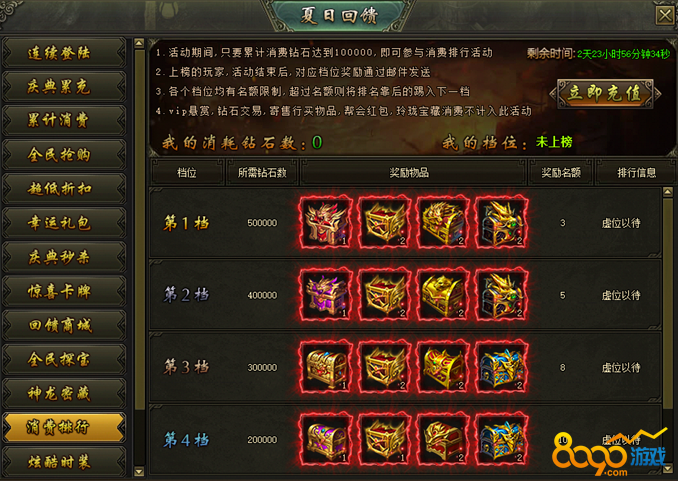The width and height of the screenshot is (678, 481).
Task: Click the reward list scrollbar up arrow
Action: [x=668, y=192]
